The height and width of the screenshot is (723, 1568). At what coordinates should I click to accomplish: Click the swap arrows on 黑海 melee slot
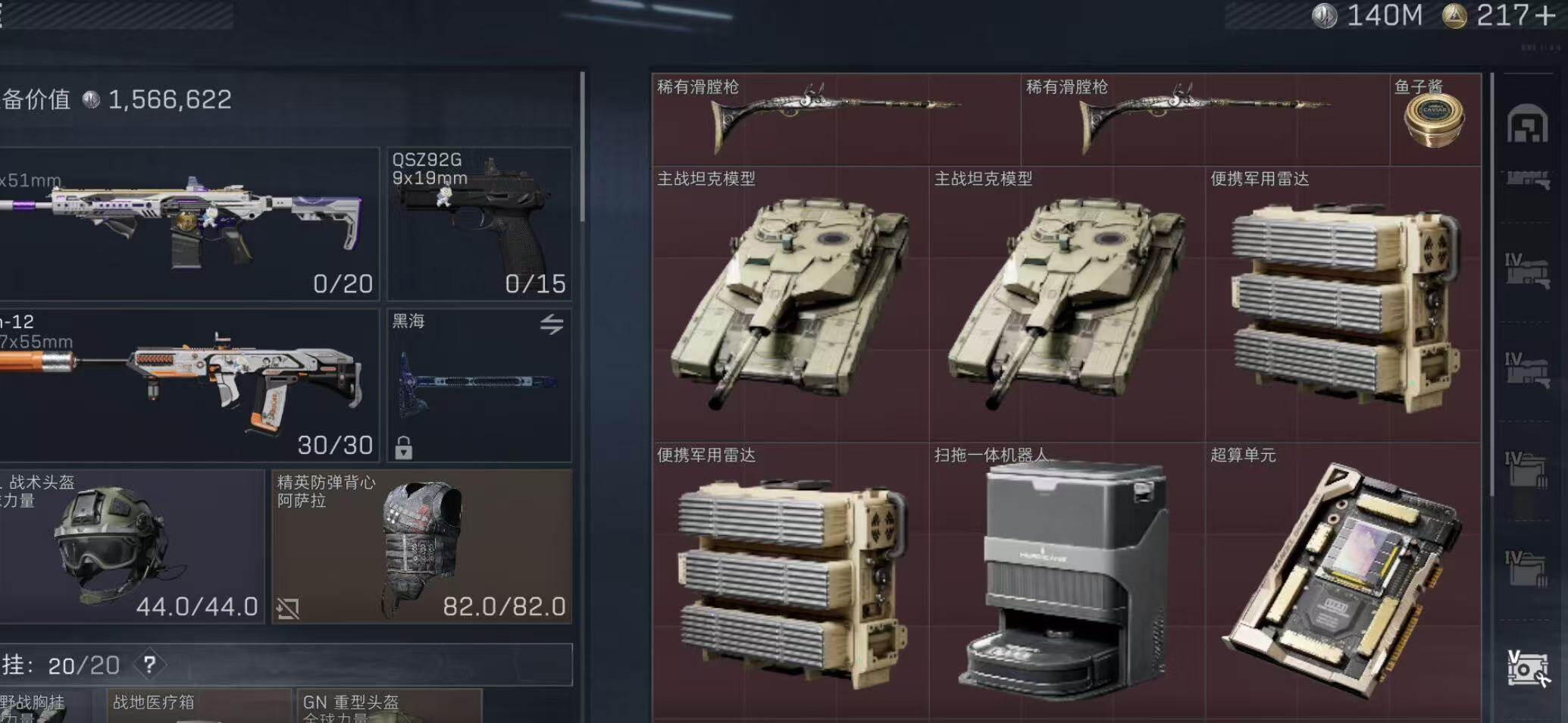552,324
